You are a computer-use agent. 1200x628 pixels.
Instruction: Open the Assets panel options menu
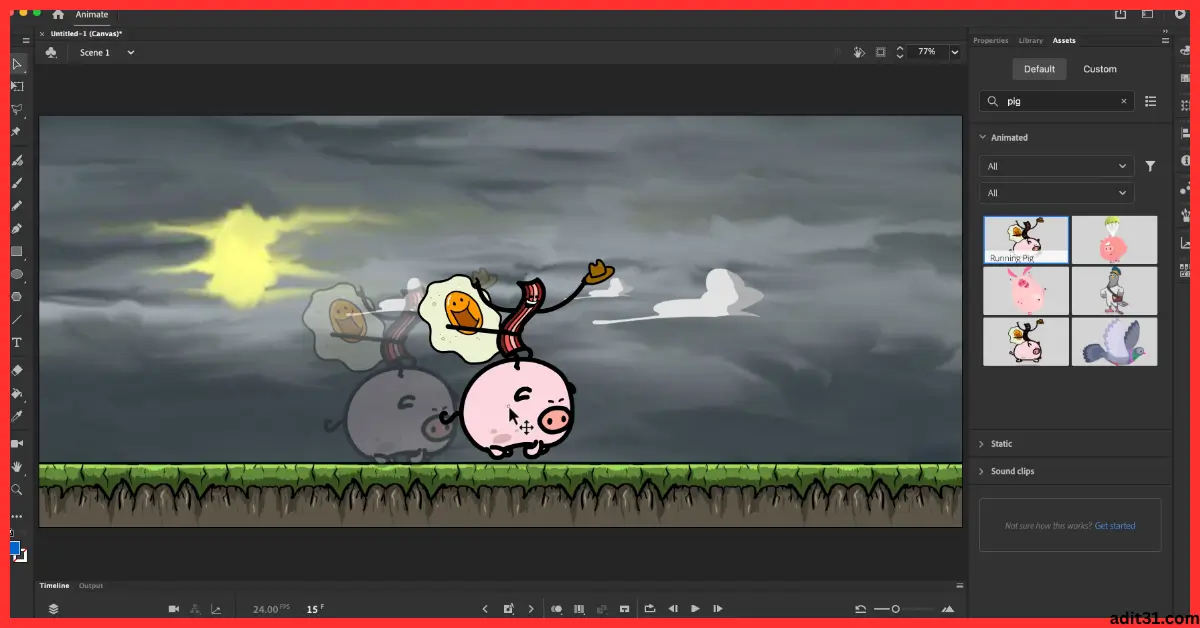1165,40
